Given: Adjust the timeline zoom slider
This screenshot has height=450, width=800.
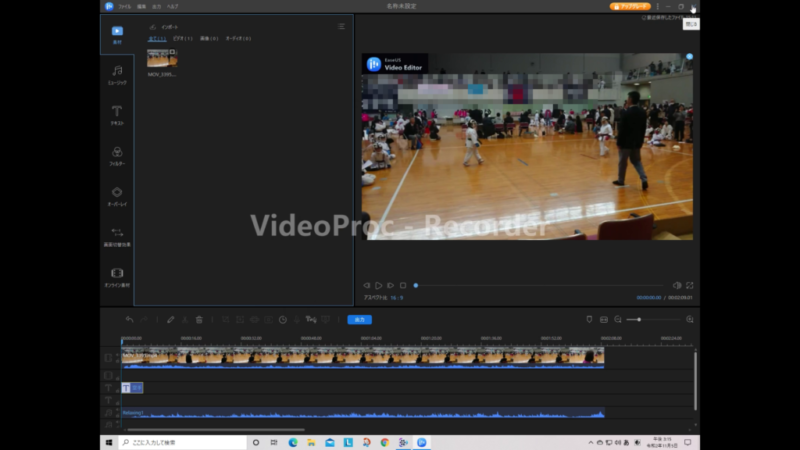Looking at the screenshot, I should coord(639,319).
